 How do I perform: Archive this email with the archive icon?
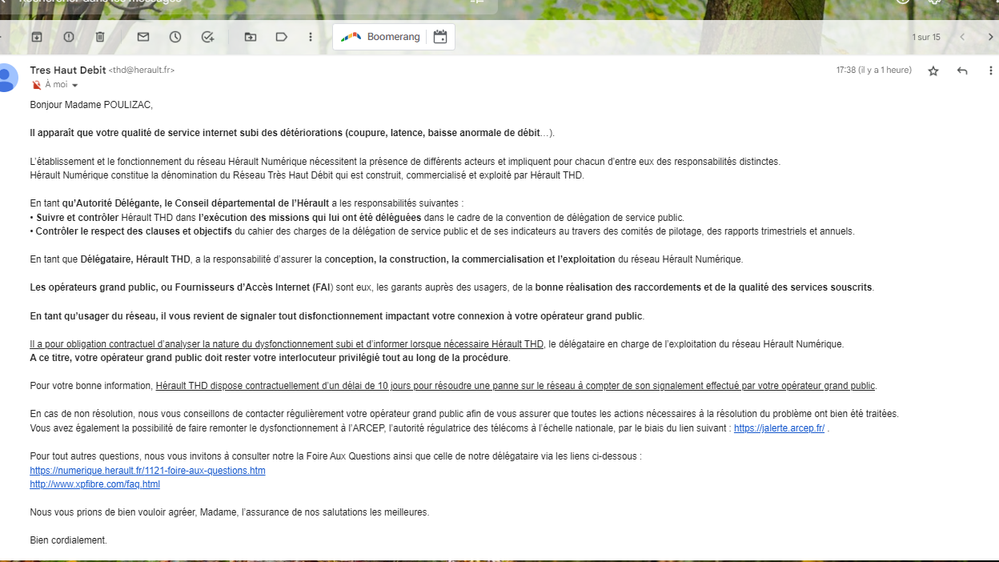(x=37, y=37)
